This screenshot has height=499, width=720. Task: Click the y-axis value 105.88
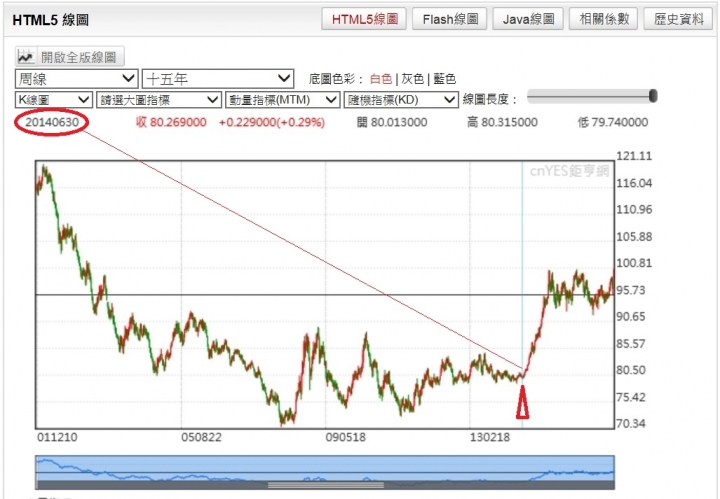[634, 237]
